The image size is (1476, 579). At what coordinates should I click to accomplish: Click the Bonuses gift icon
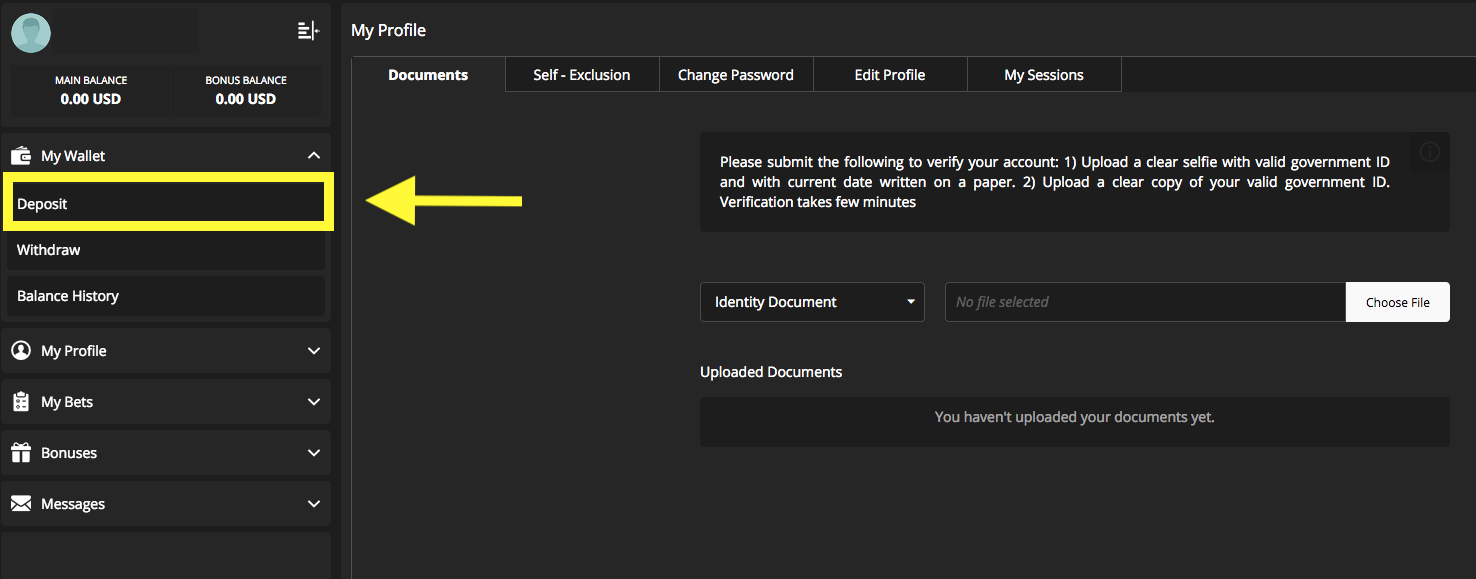(21, 453)
